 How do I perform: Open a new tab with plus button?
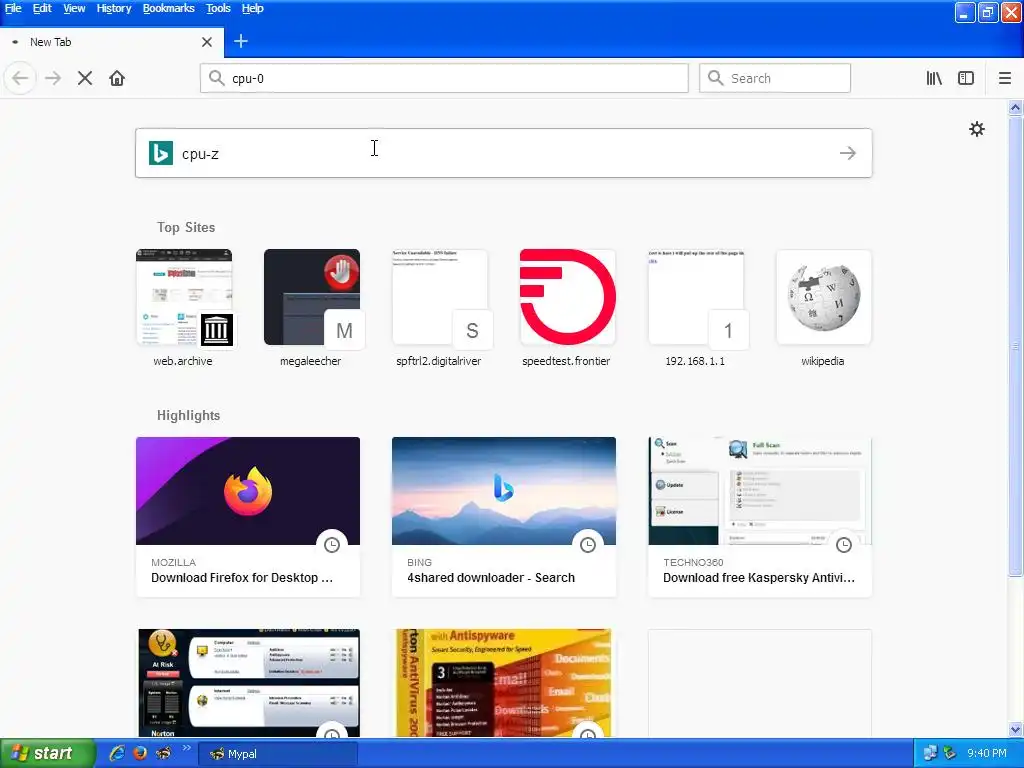click(240, 41)
